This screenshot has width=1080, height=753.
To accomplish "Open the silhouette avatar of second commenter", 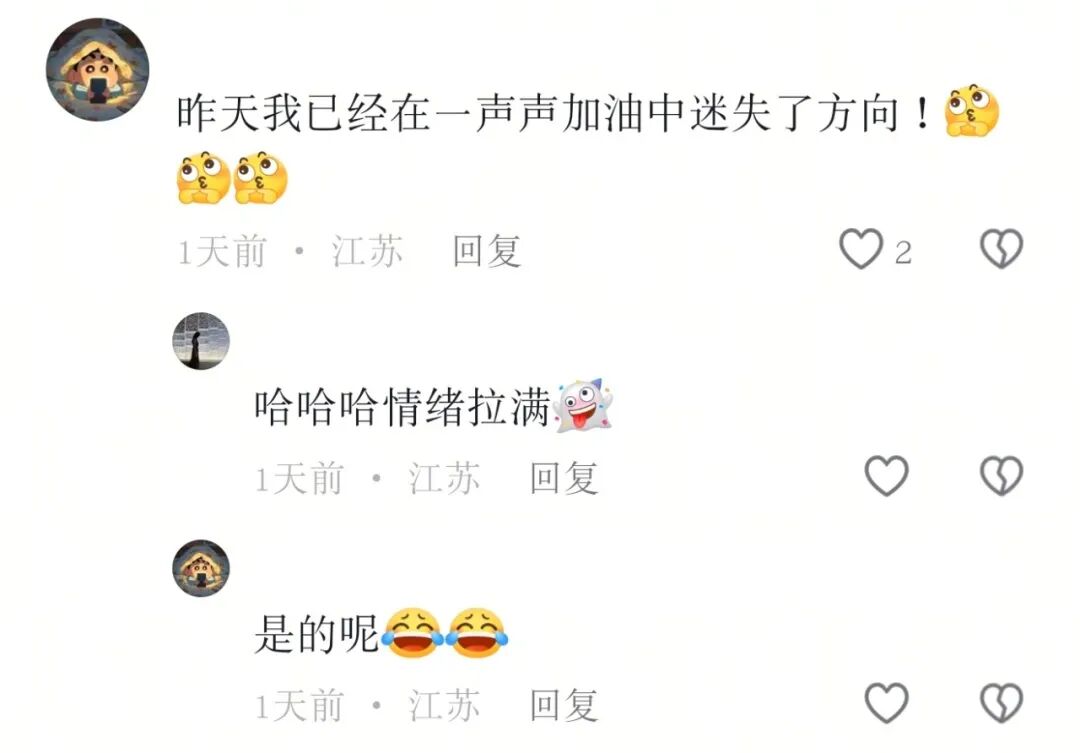I will 201,341.
